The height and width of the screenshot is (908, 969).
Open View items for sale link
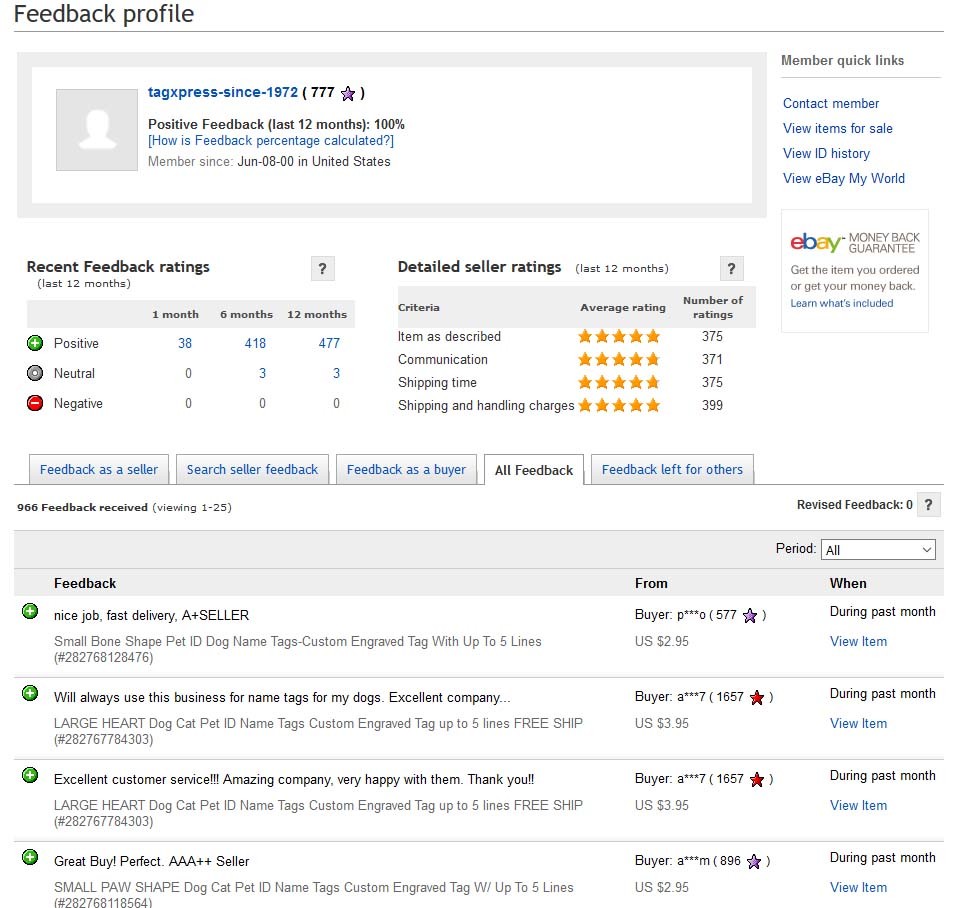pyautogui.click(x=837, y=128)
